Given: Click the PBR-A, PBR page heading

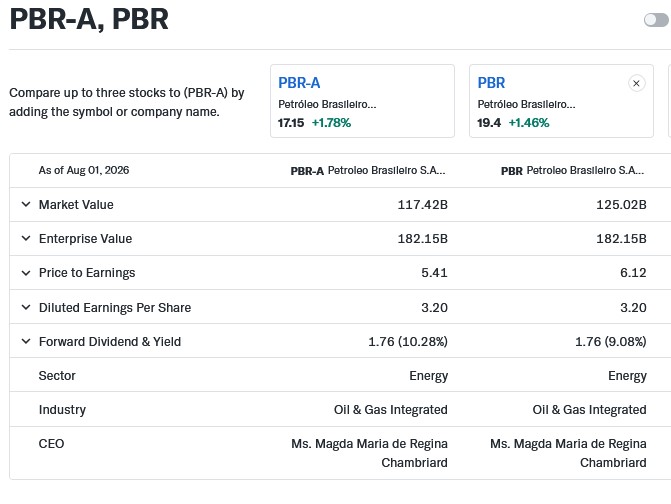Looking at the screenshot, I should 89,20.
